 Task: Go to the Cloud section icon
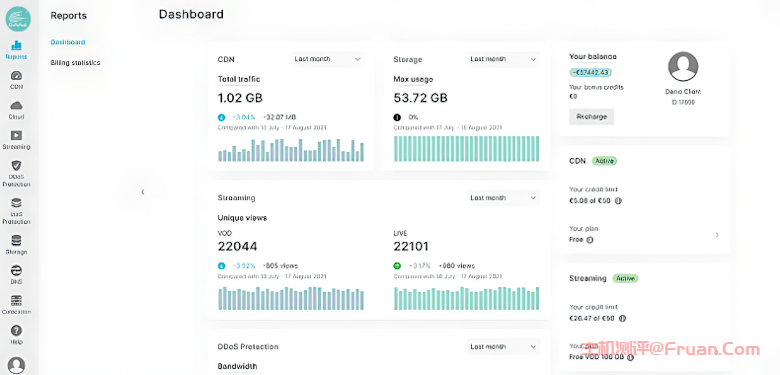pyautogui.click(x=16, y=110)
